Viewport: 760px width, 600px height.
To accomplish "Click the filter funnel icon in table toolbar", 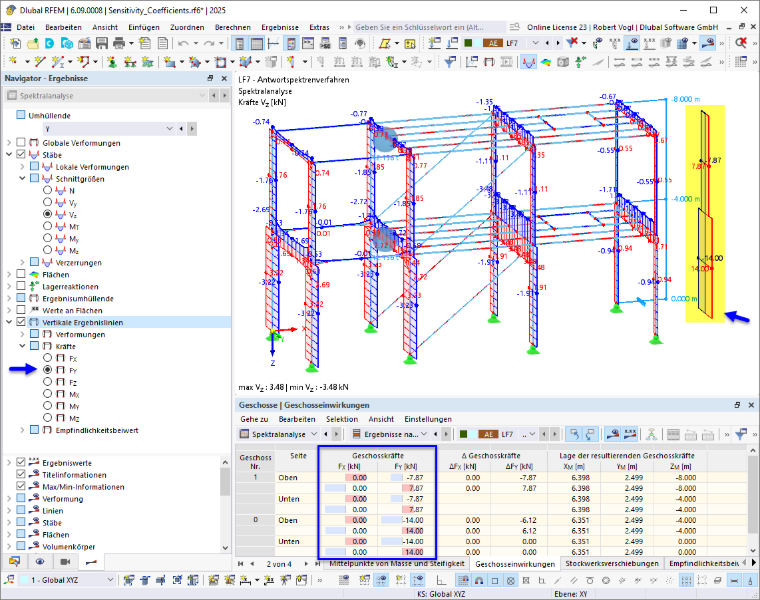I will [741, 434].
